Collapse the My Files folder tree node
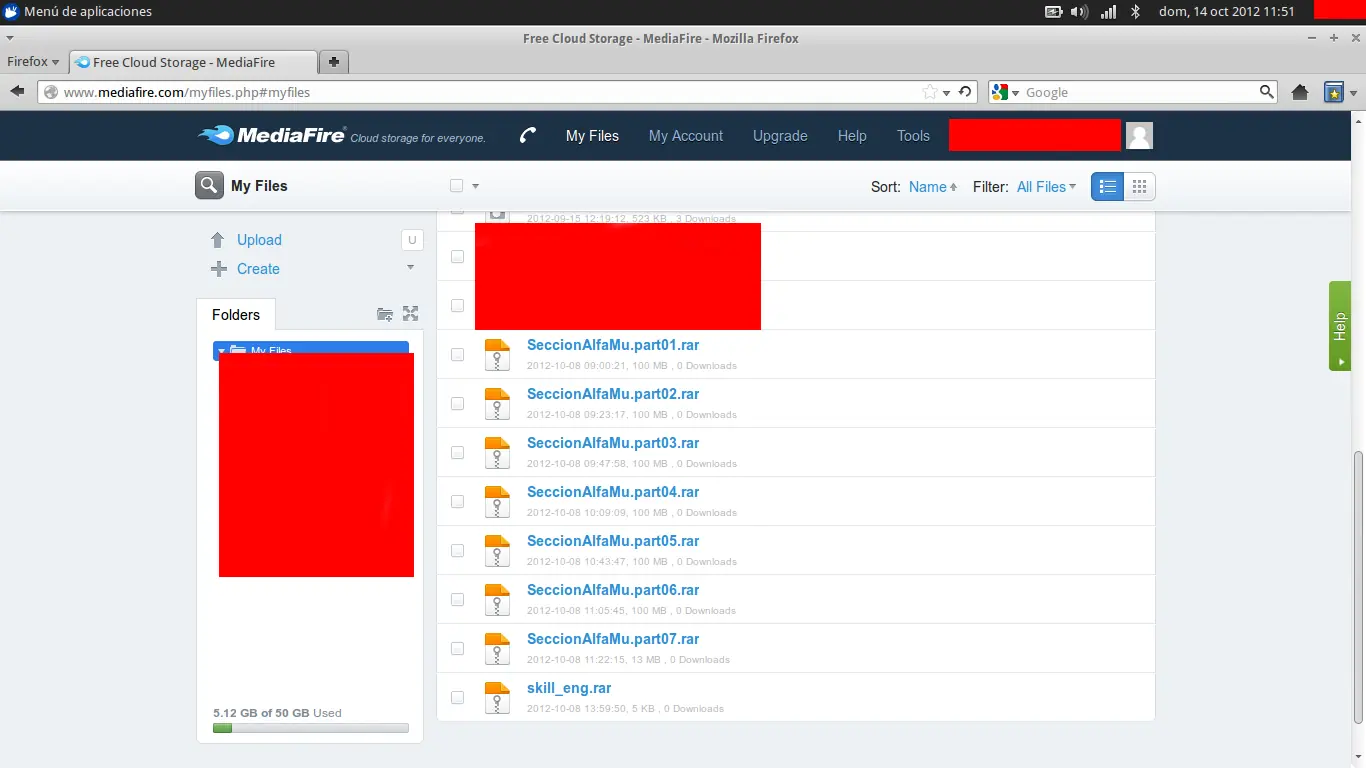This screenshot has width=1366, height=768. pos(221,350)
